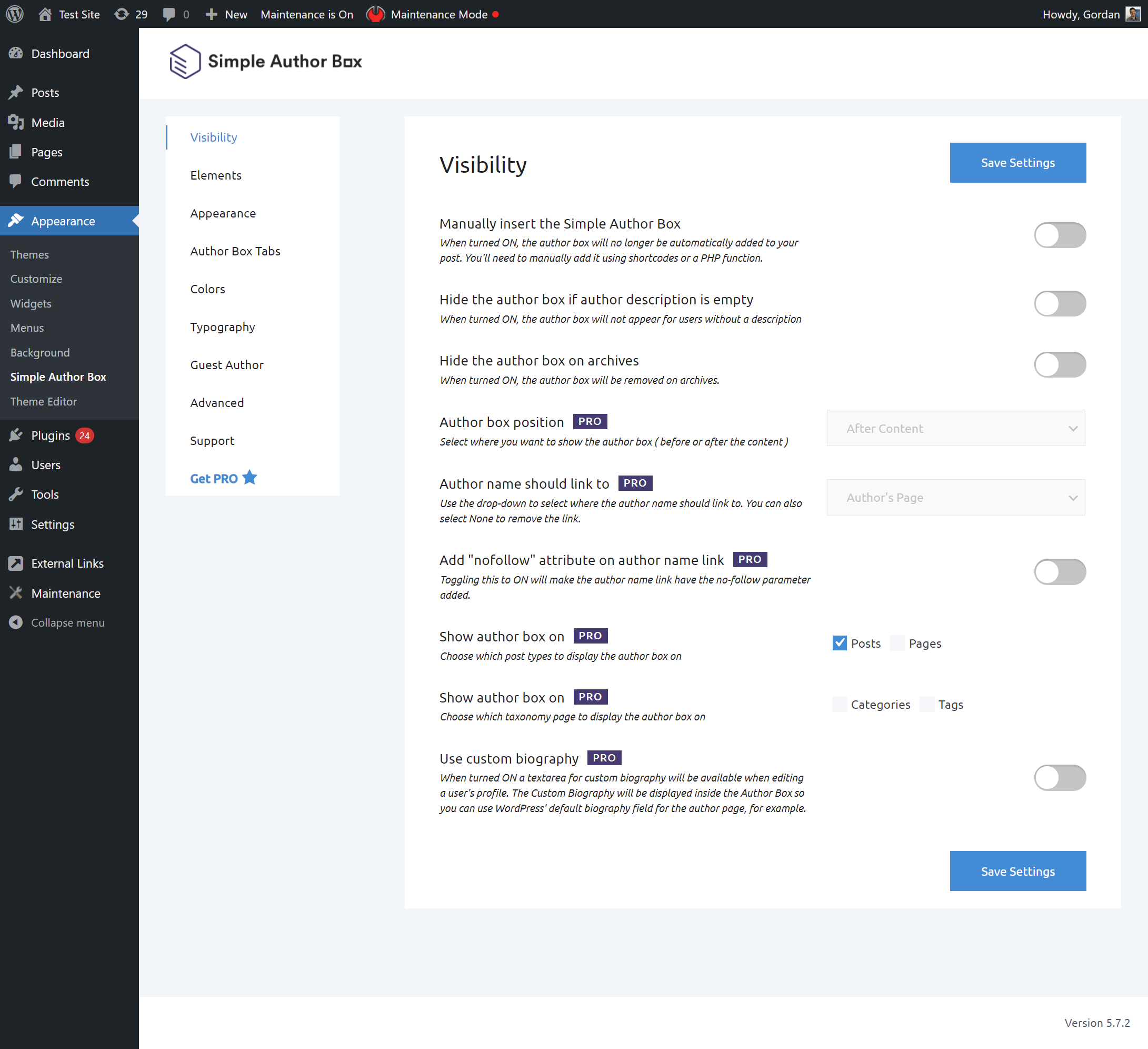1148x1049 pixels.
Task: Click the Media icon in sidebar
Action: 16,122
